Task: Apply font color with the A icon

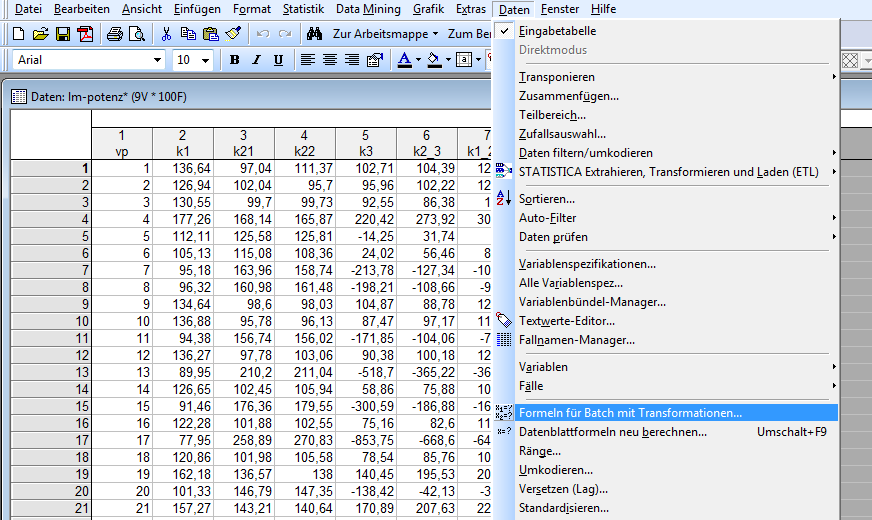Action: [x=404, y=60]
